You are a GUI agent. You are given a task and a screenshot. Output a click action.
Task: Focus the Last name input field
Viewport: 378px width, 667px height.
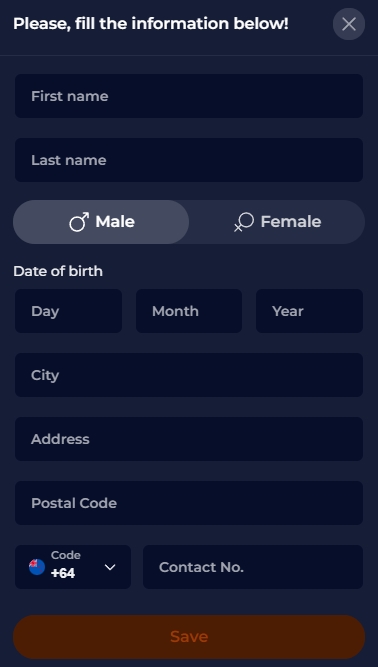(x=189, y=160)
